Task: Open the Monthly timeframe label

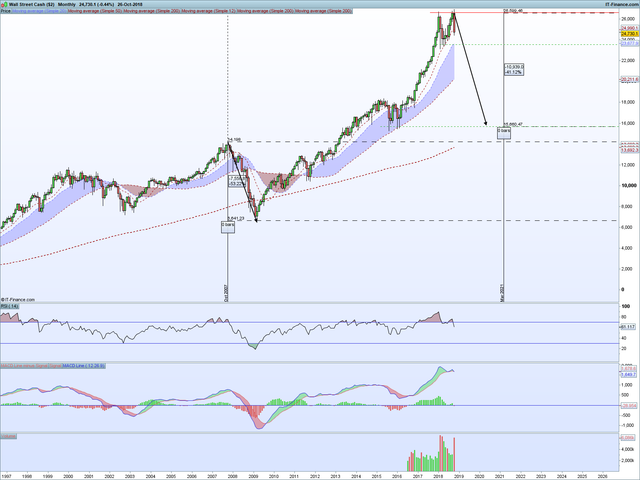Action: [67, 4]
